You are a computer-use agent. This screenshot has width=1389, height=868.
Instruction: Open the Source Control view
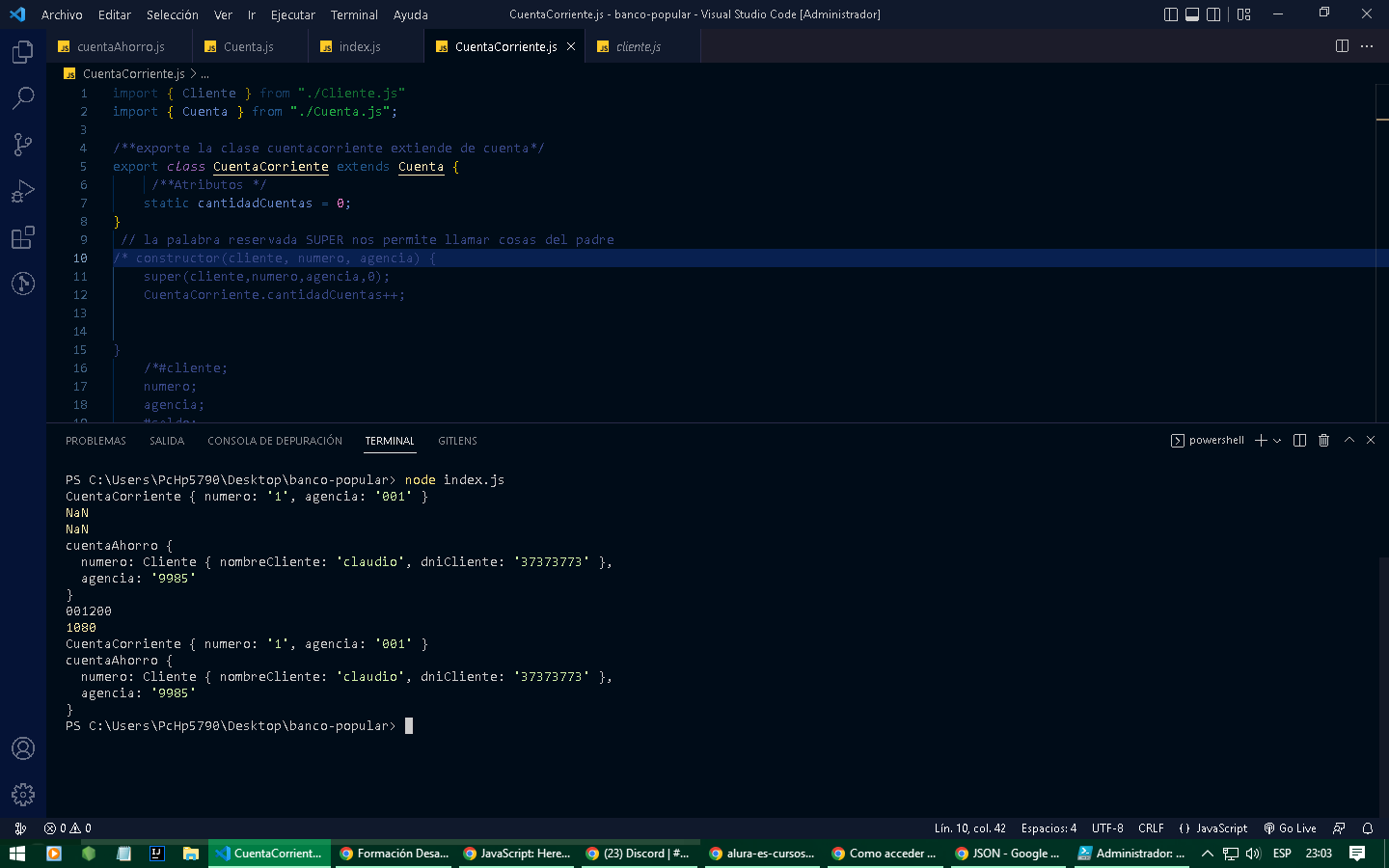click(23, 145)
